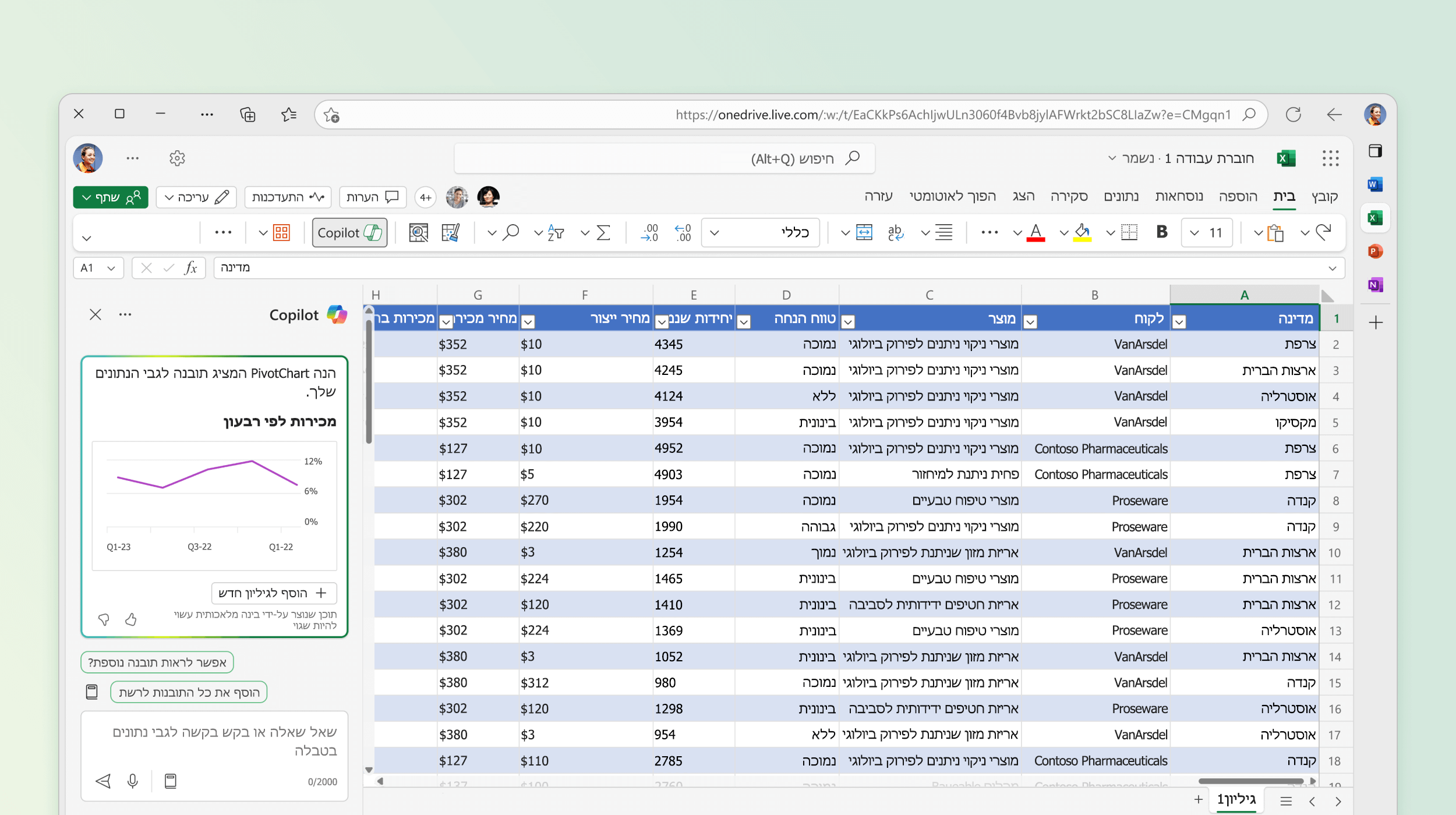Screen dimensions: 1456x815
Task: Click the browser address bar URL
Action: (953, 115)
